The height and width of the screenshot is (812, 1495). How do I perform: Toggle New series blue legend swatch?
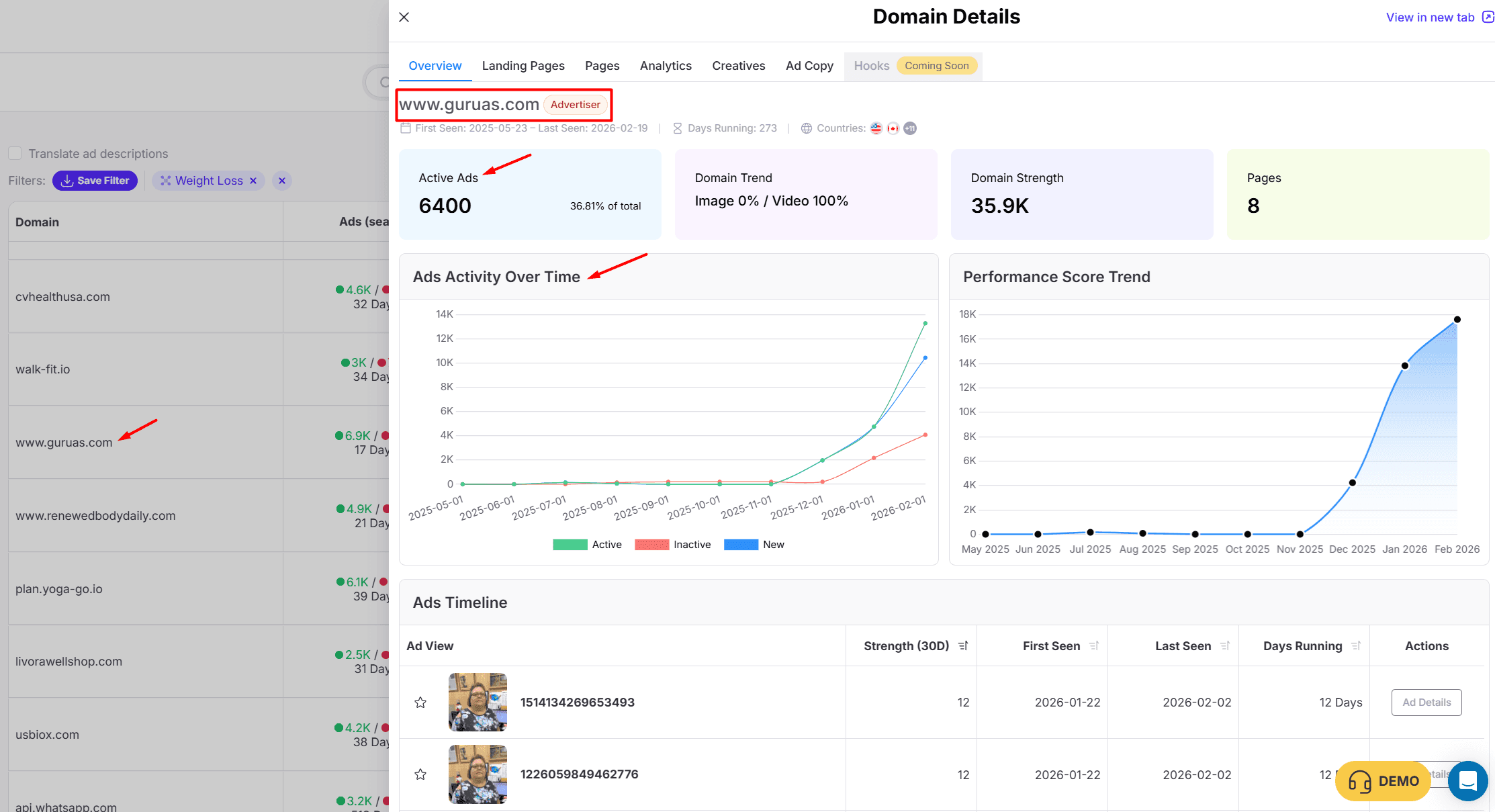[x=741, y=545]
